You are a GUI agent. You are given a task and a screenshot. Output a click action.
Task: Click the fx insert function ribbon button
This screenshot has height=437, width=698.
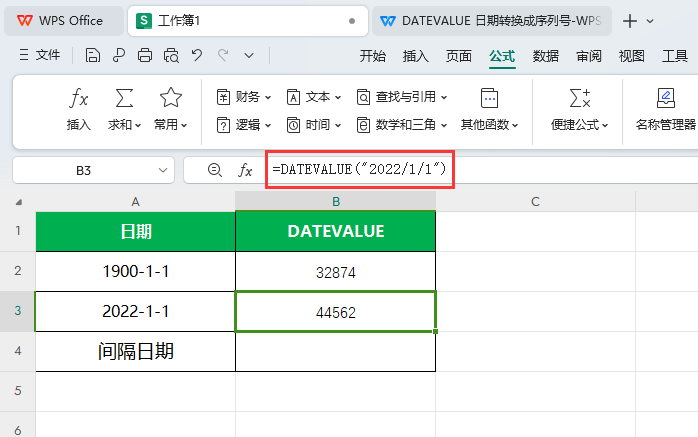point(79,109)
